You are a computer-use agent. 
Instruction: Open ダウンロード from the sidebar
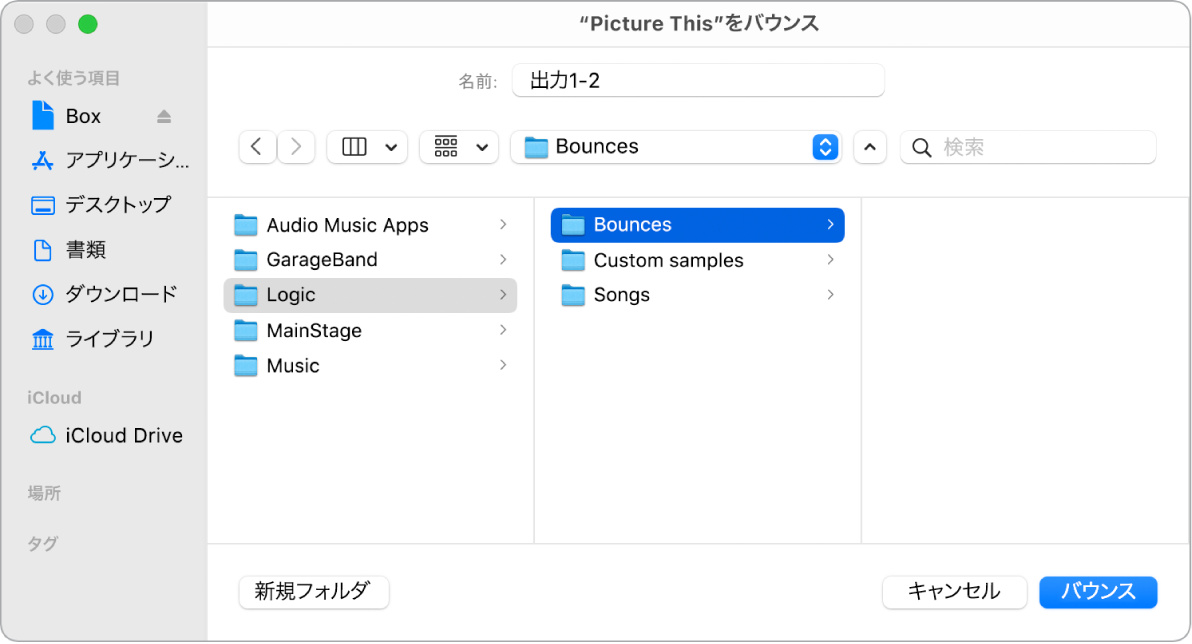(x=105, y=294)
